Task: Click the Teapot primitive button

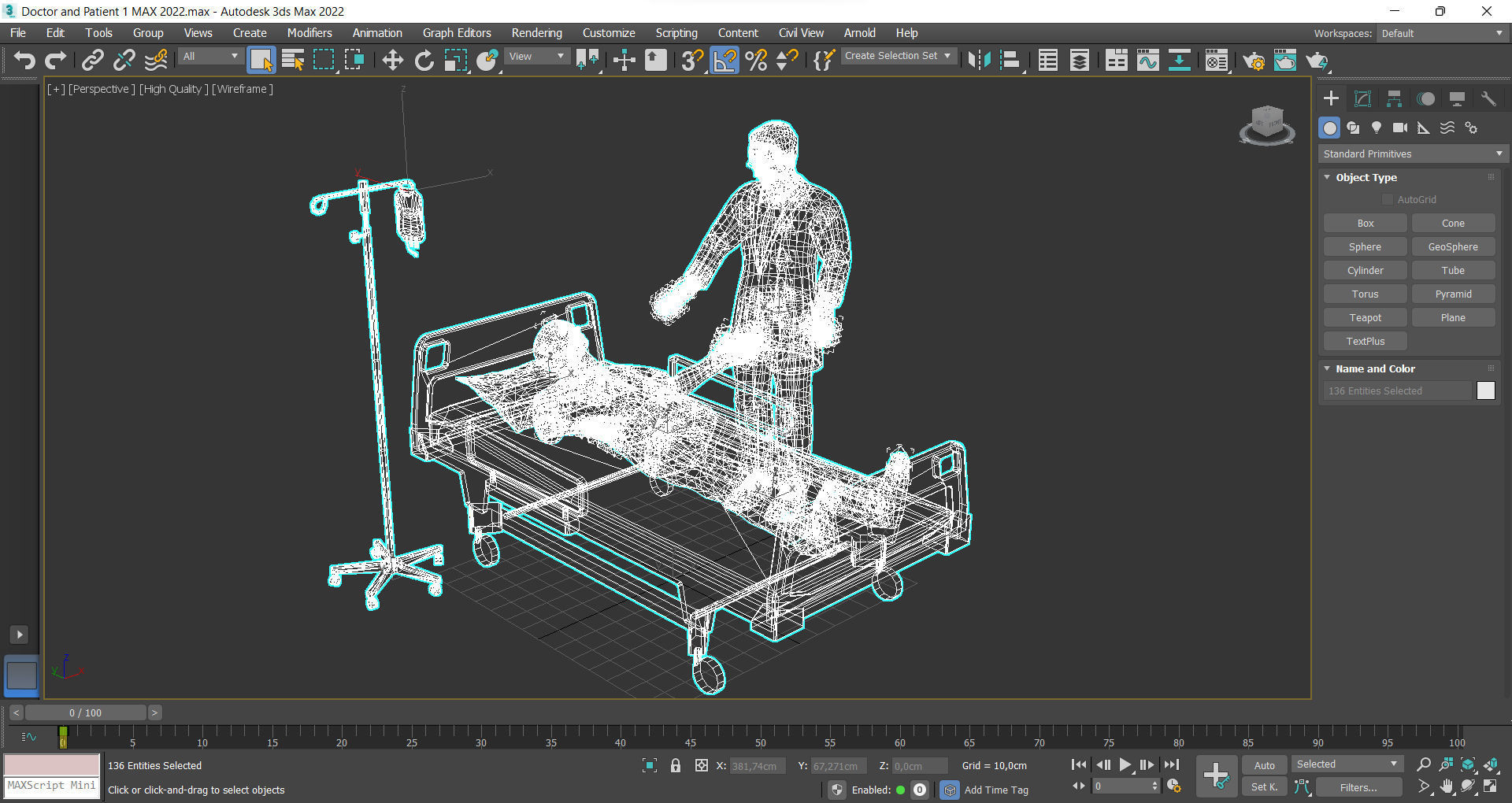Action: tap(1365, 318)
